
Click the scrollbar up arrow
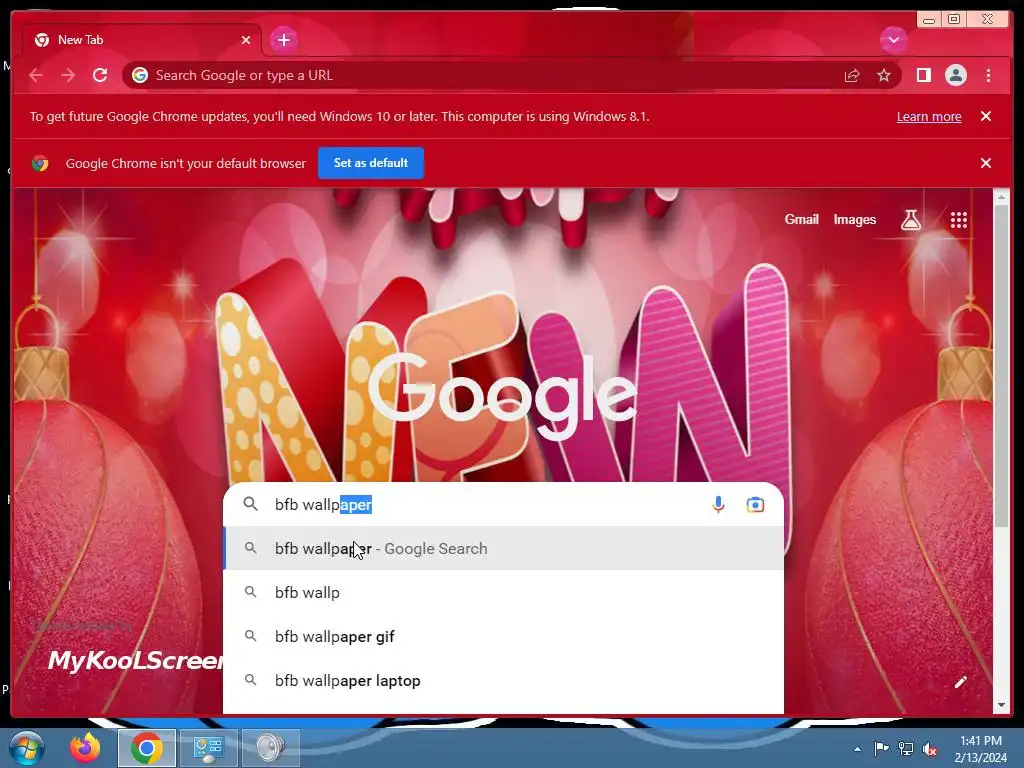point(1001,196)
